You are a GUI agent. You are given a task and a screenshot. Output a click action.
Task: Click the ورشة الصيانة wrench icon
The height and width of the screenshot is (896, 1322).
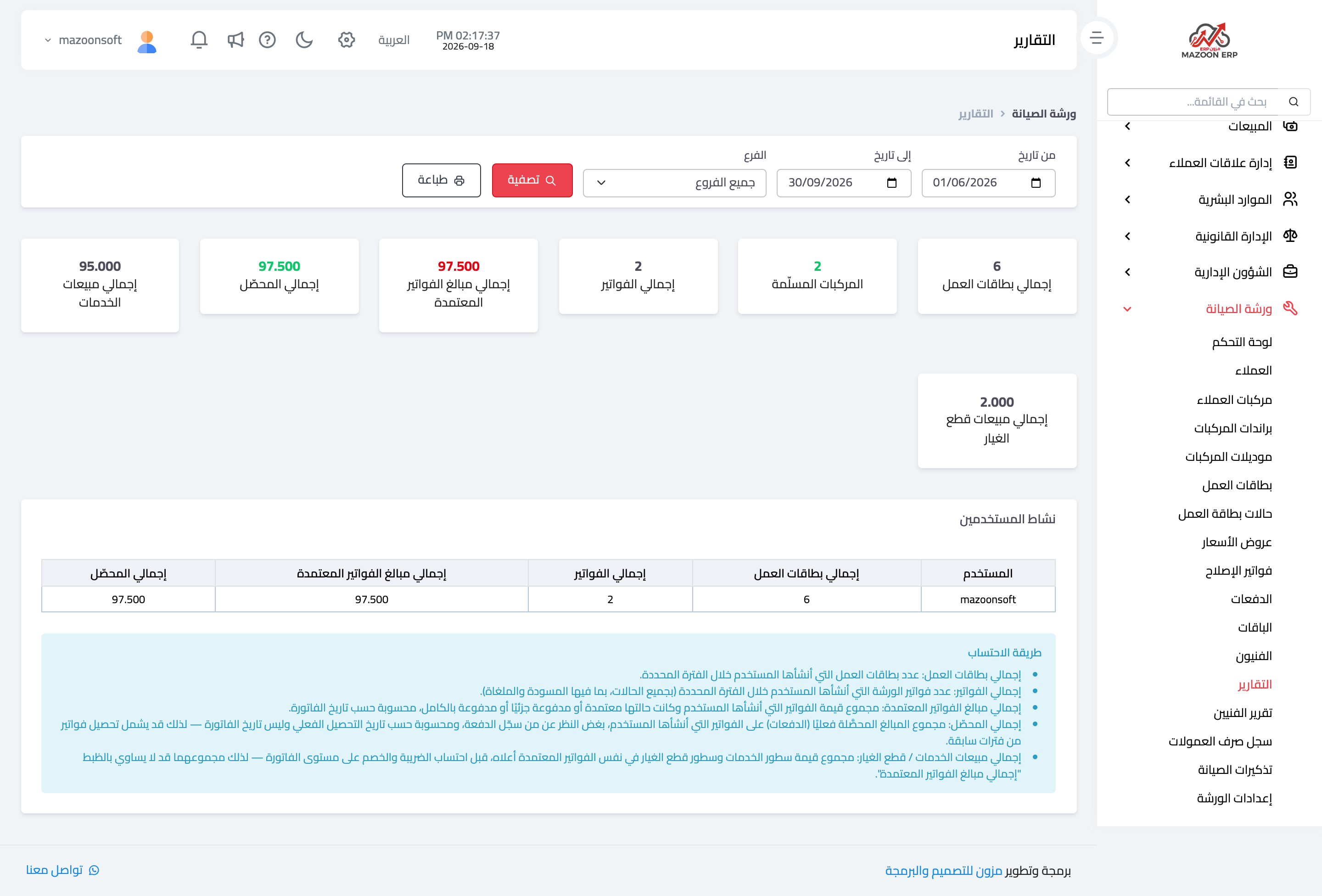coord(1291,308)
